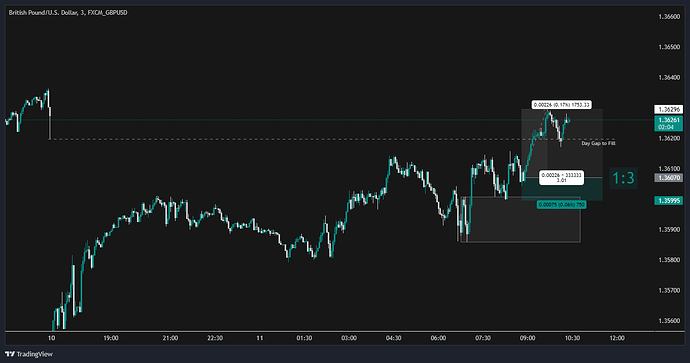Select the 1.36600 price axis label
This screenshot has width=690, height=363.
[669, 17]
